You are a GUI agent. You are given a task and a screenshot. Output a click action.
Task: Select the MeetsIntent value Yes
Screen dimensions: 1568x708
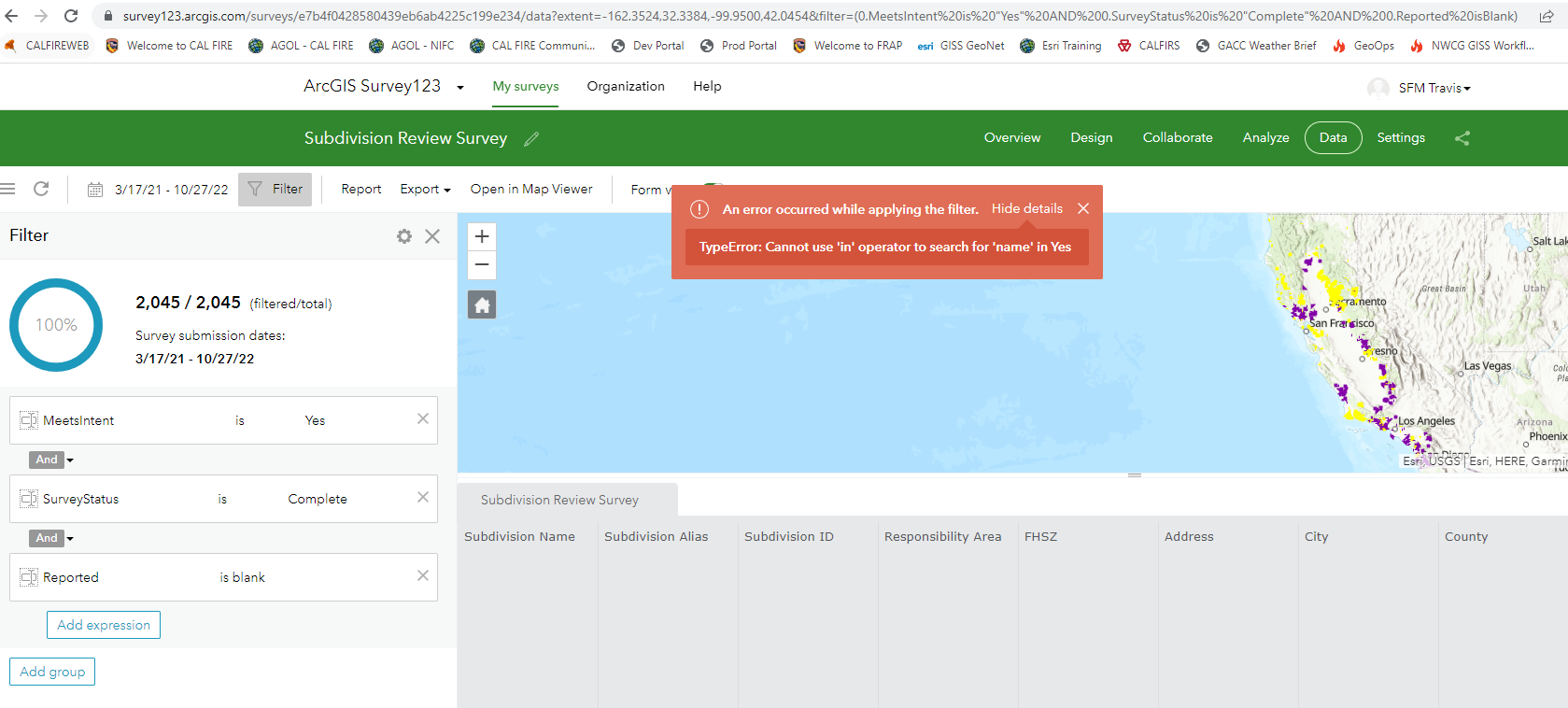click(316, 421)
